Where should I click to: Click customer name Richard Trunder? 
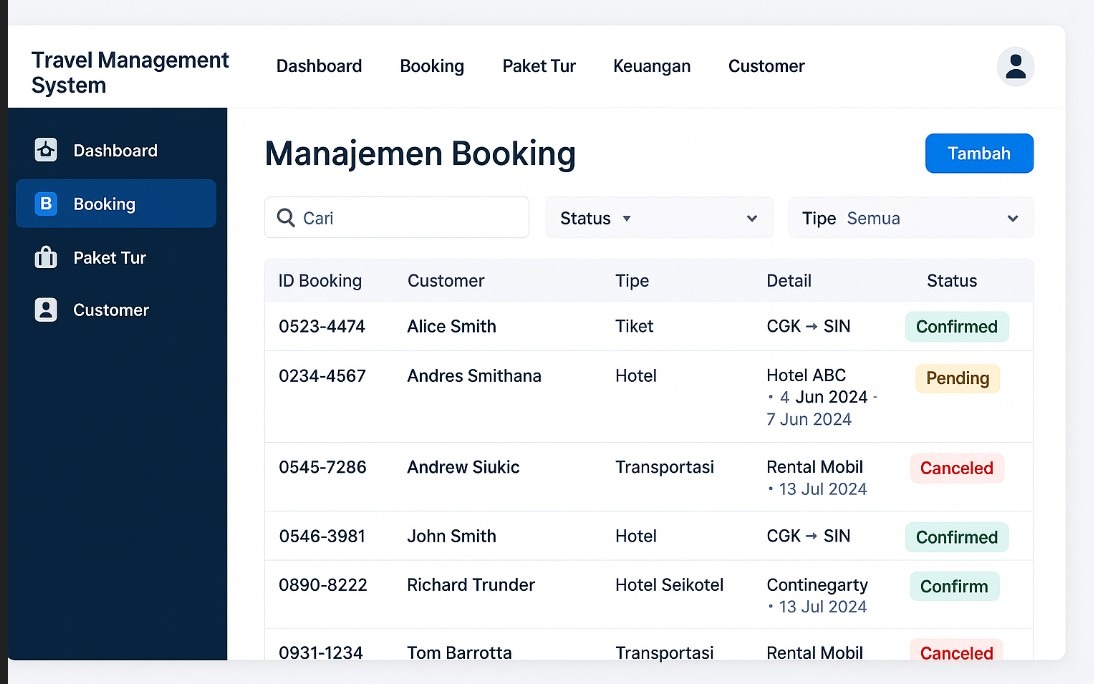(471, 585)
